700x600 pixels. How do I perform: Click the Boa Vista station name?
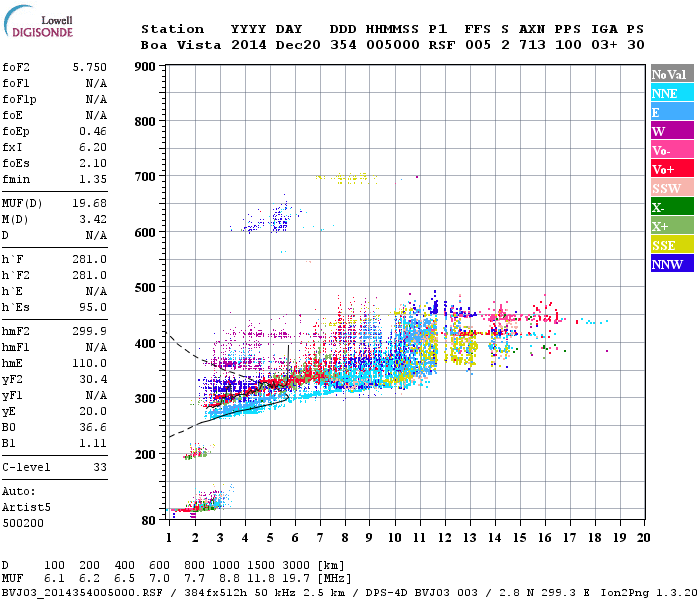[x=181, y=45]
